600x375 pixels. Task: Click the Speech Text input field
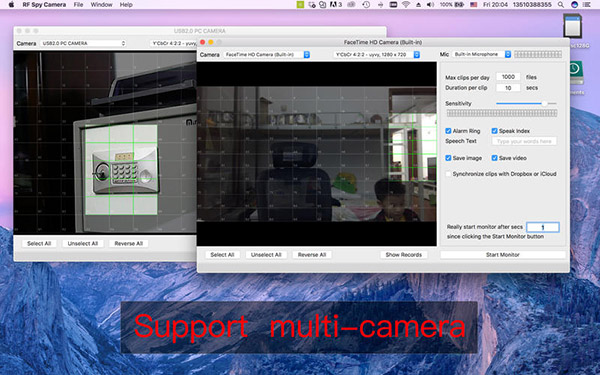(x=524, y=141)
